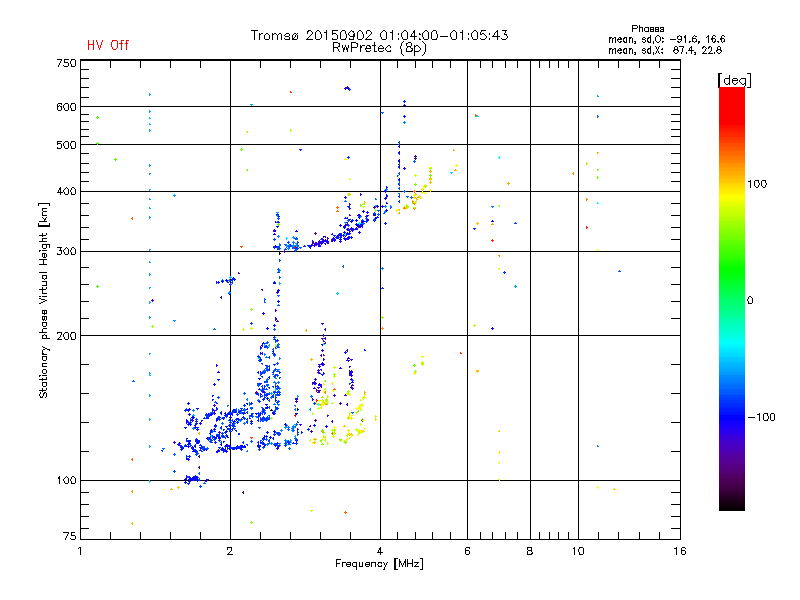
Task: Pick the black bottom of the colorbar
Action: pos(731,505)
